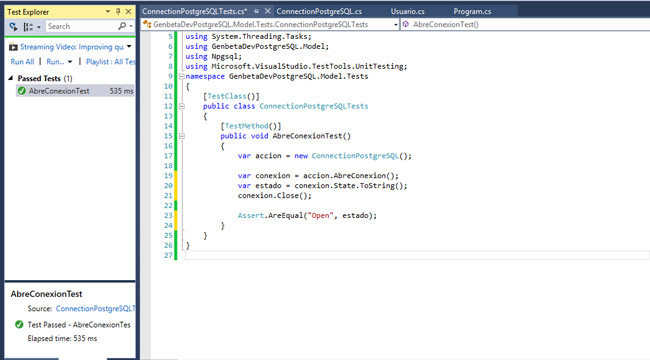Viewport: 650px width, 360px height.
Task: Collapse the AbreConexionTest method on line 15
Action: click(x=182, y=136)
